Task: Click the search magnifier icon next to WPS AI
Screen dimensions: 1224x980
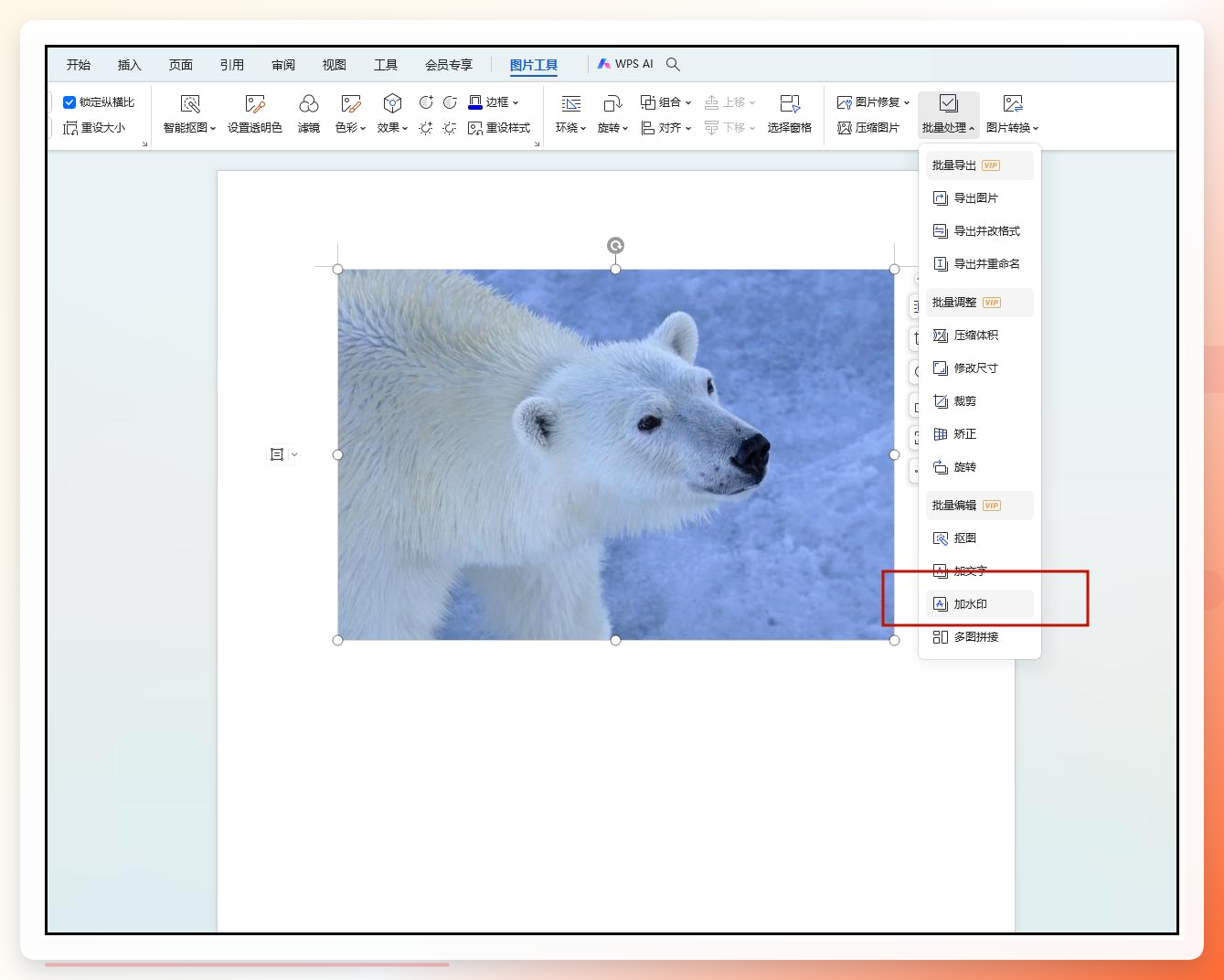Action: pyautogui.click(x=673, y=64)
